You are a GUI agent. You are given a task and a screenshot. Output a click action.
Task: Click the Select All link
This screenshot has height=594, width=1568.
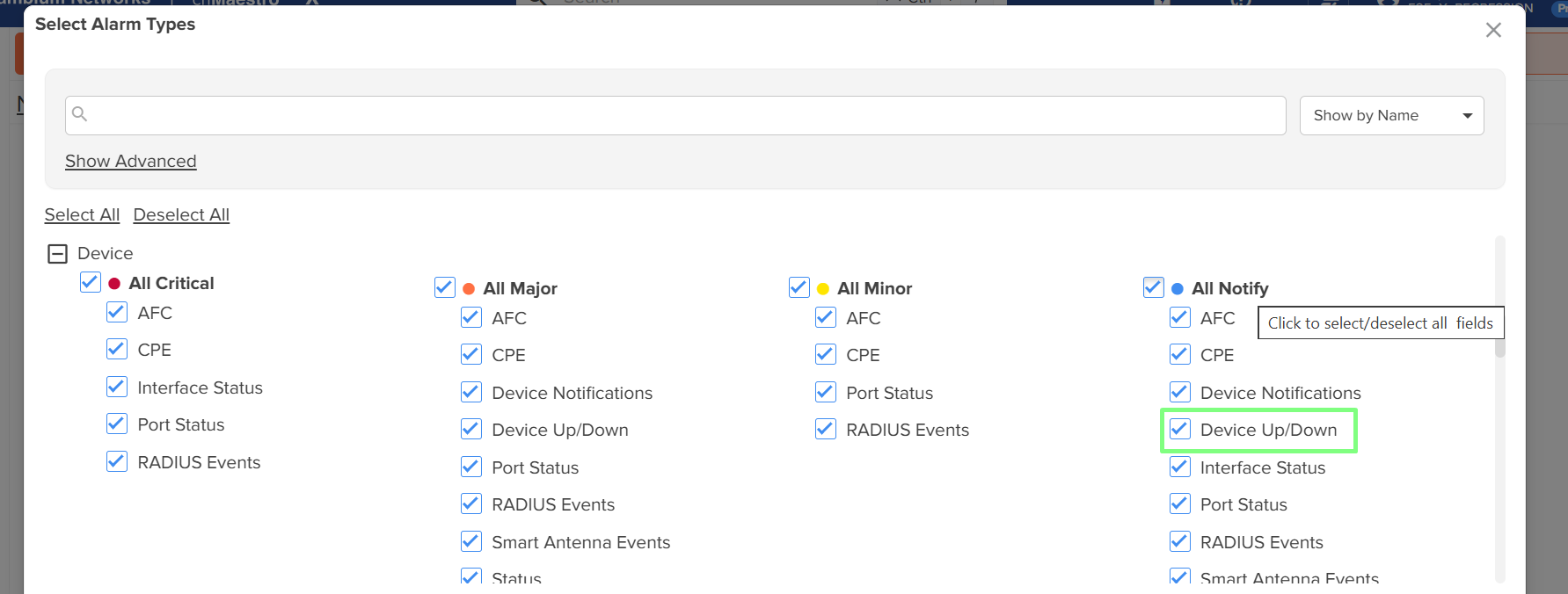click(82, 215)
